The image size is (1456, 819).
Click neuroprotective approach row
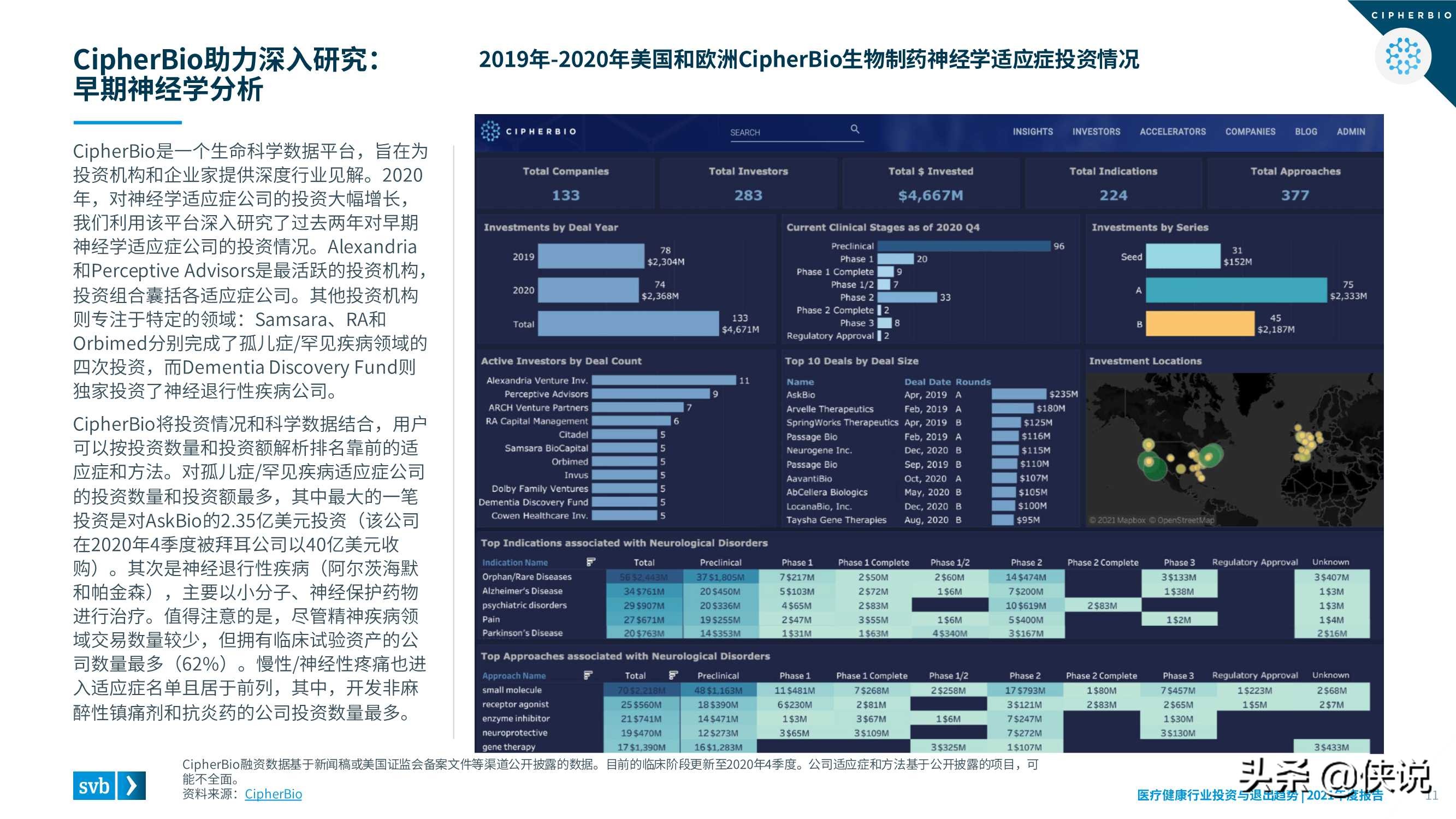[x=925, y=733]
